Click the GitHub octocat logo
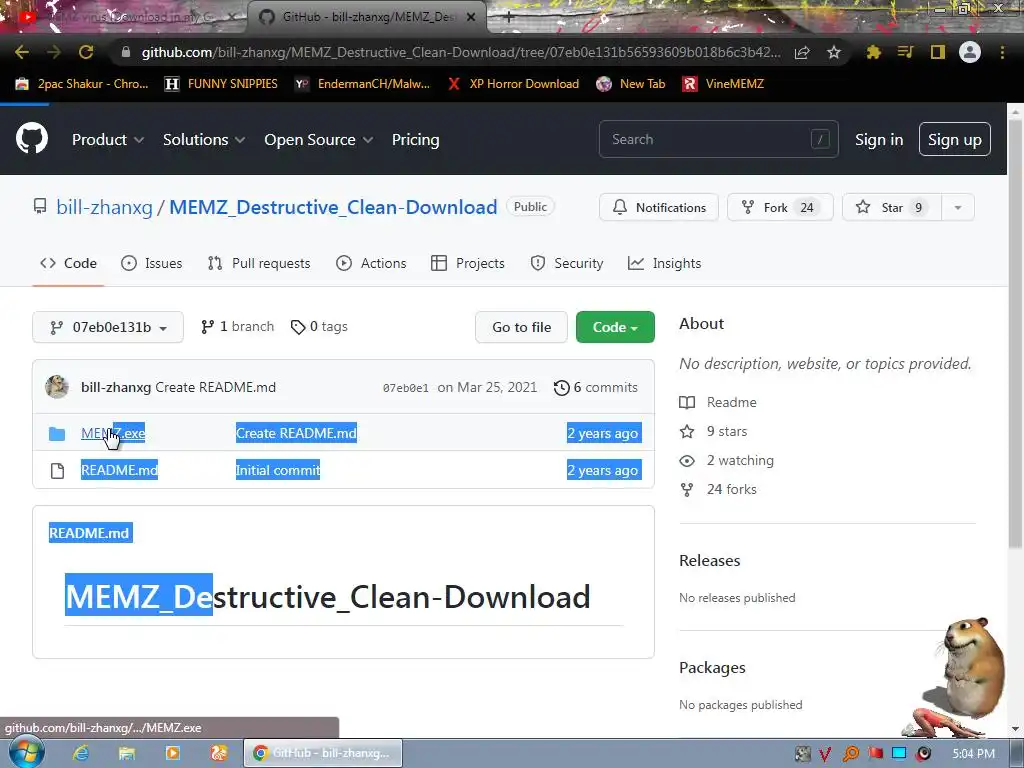 [31, 138]
